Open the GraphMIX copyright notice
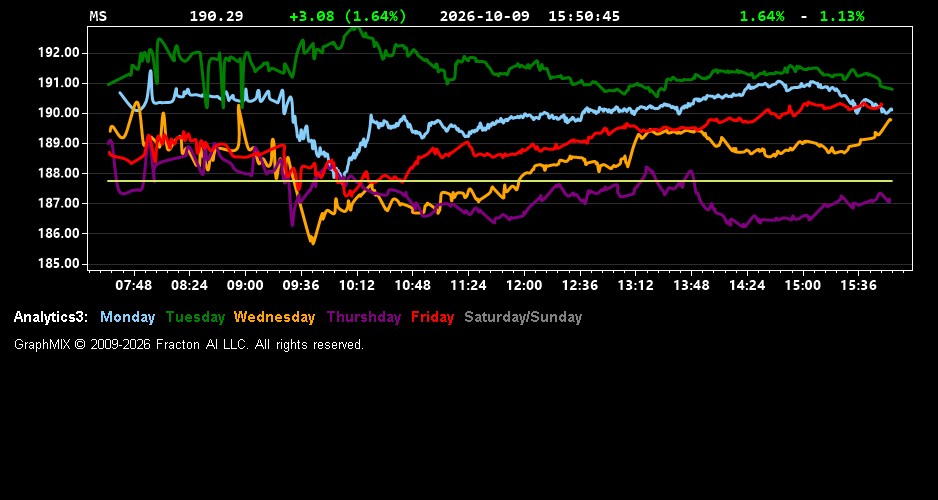This screenshot has width=938, height=500. pyautogui.click(x=189, y=345)
